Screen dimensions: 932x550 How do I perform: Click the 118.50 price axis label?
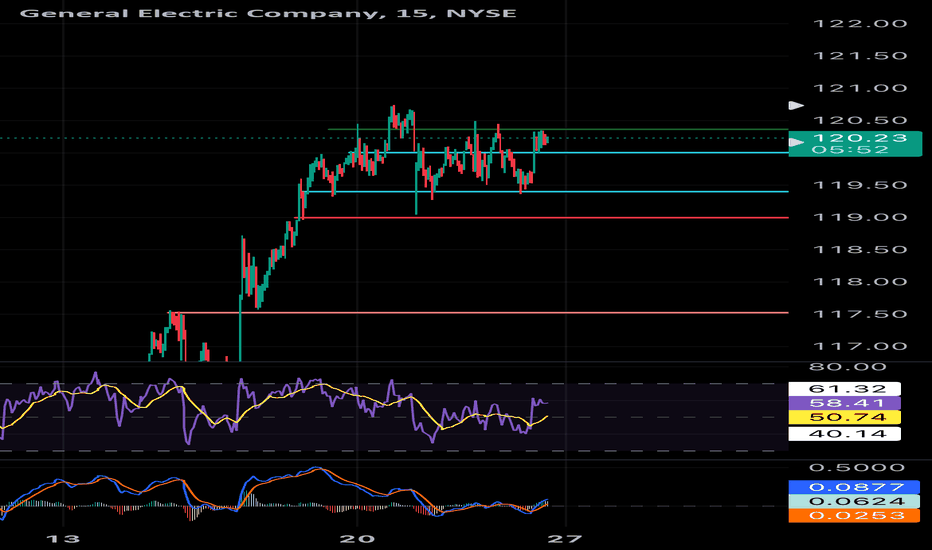pos(859,250)
